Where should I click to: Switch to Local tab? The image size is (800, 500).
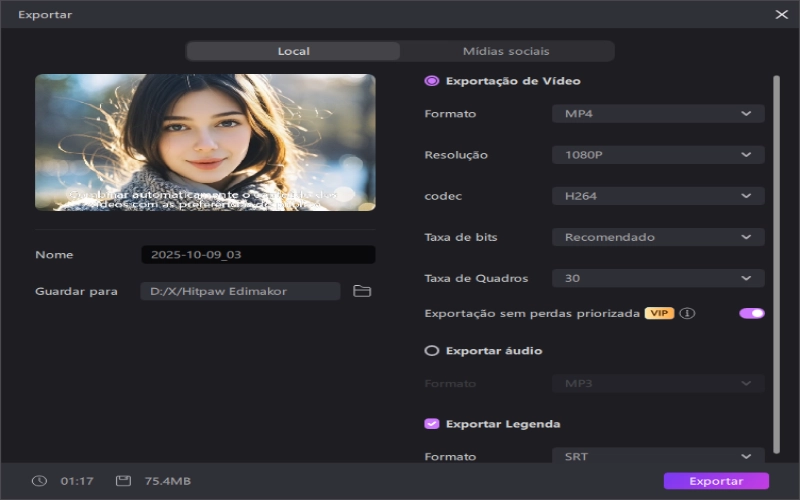coord(293,51)
